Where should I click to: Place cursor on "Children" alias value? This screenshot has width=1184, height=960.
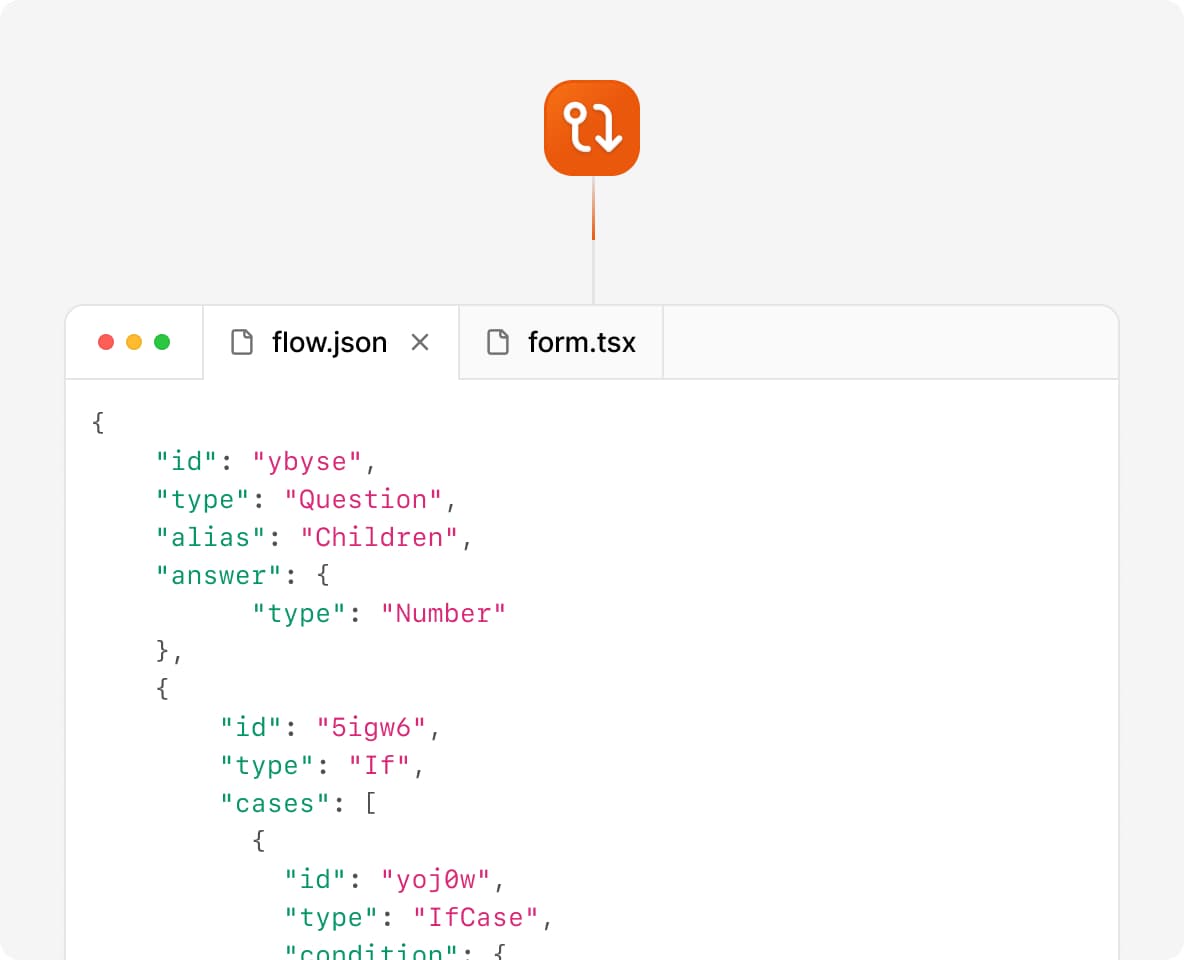(379, 538)
